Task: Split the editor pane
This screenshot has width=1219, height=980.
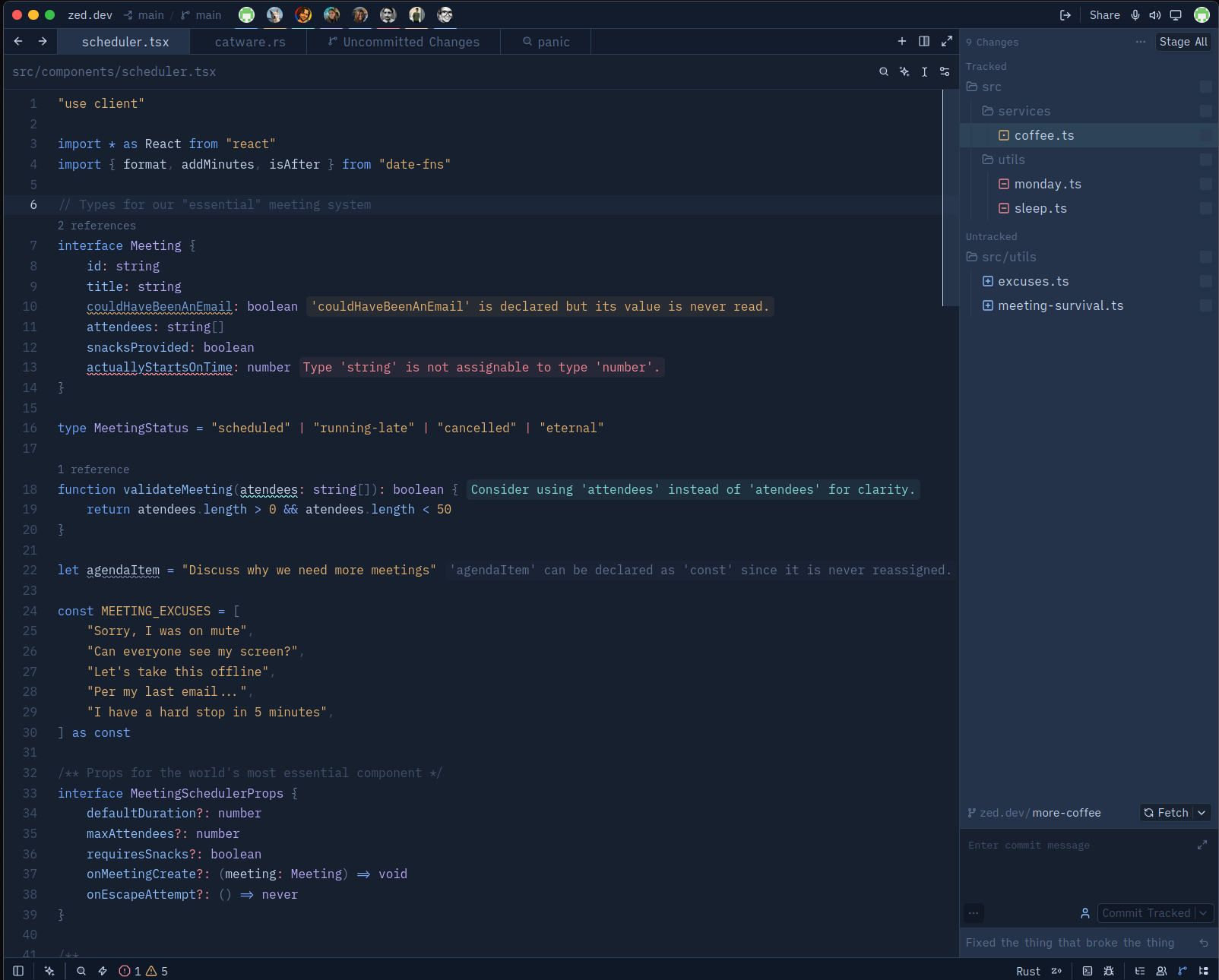Action: [x=924, y=41]
